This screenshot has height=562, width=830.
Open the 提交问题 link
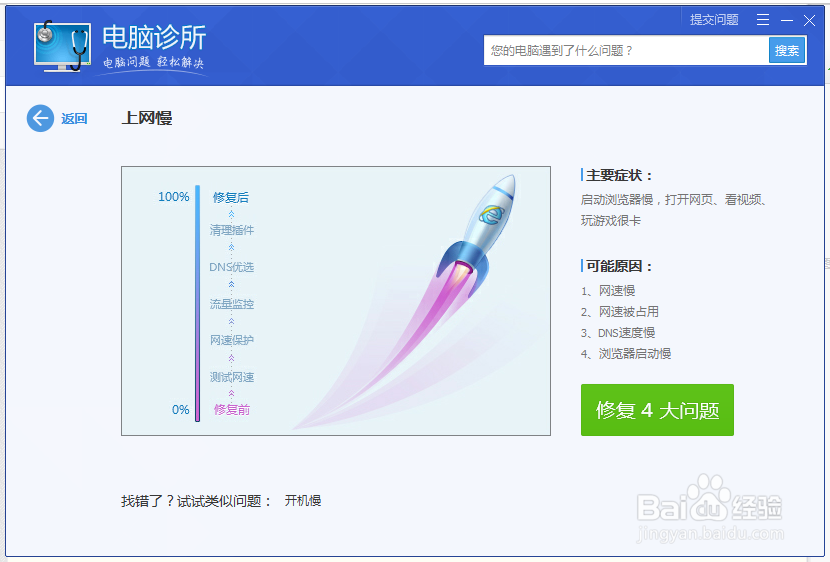(x=714, y=20)
